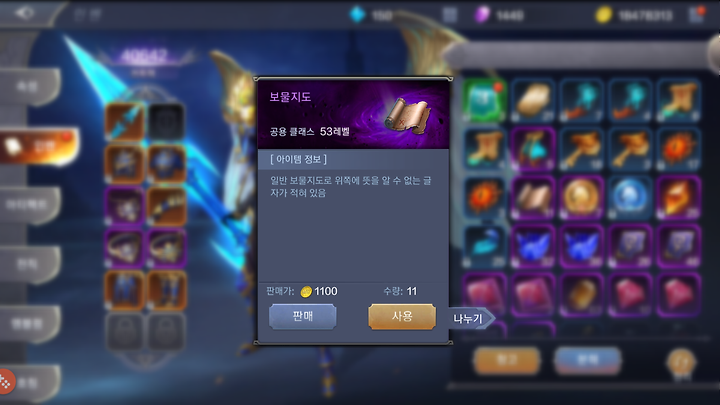Viewport: 720px width, 405px height.
Task: Select the green glowing cube inventory item
Action: point(484,100)
